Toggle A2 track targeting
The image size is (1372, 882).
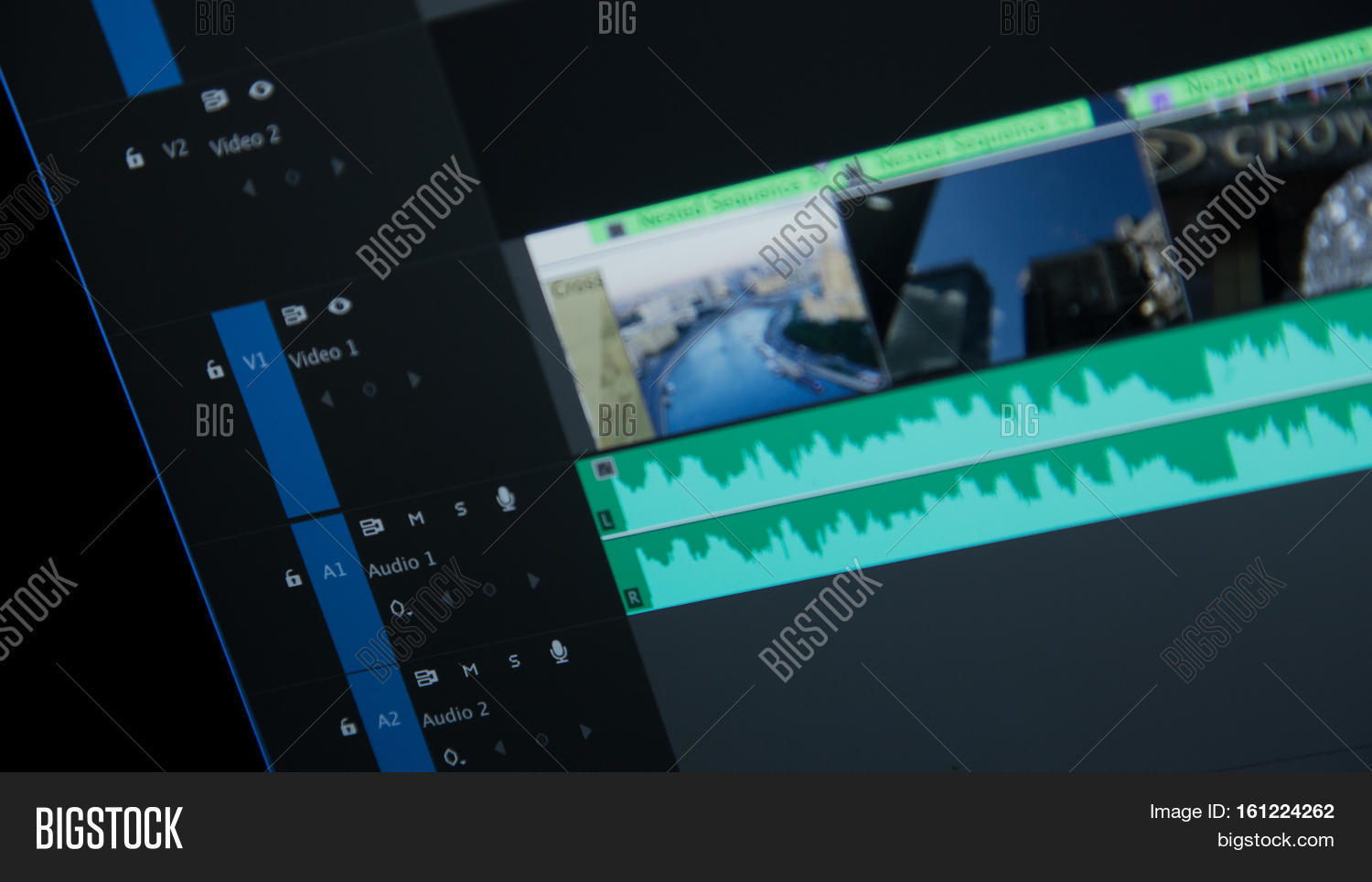[389, 720]
